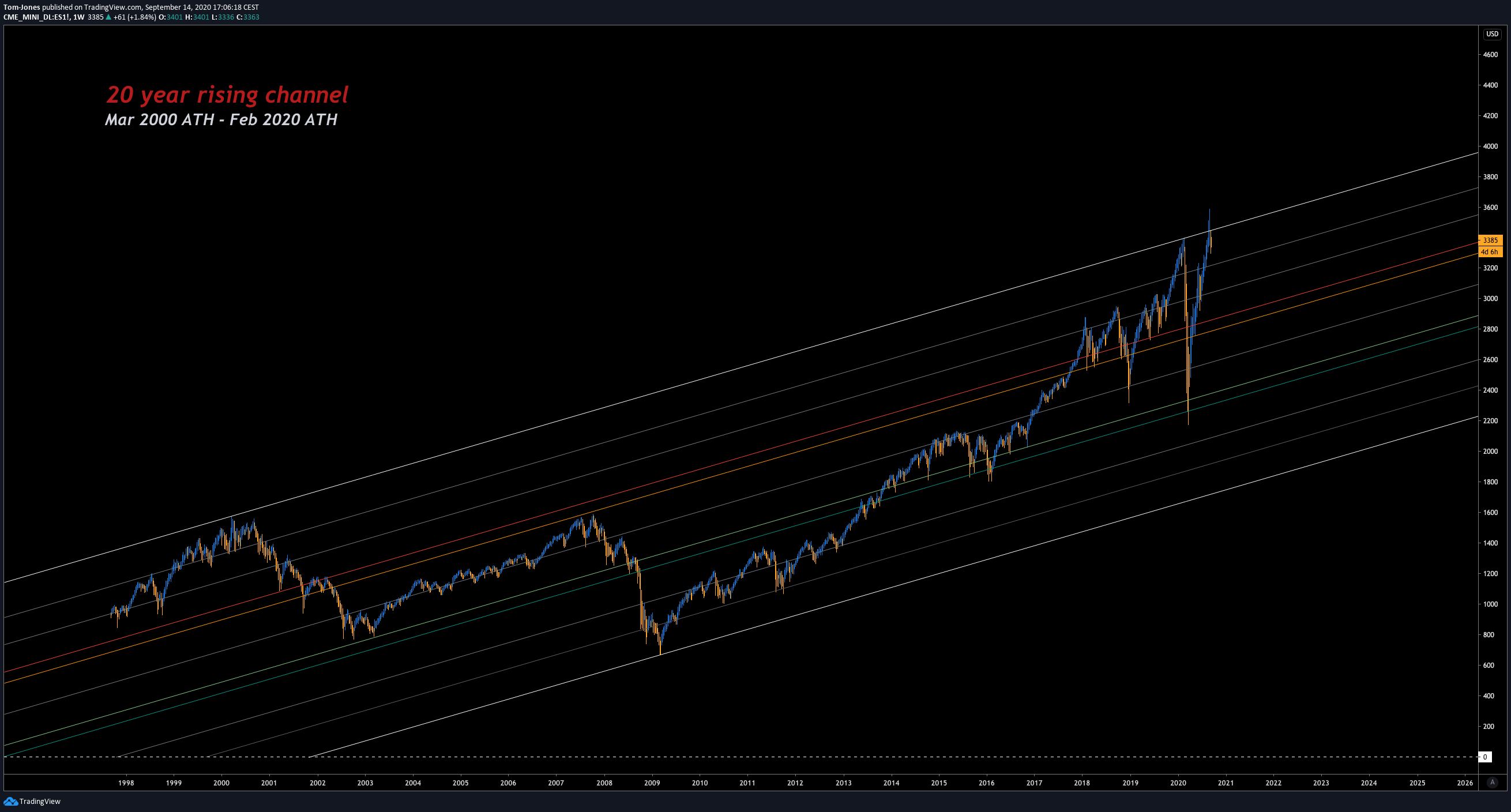This screenshot has height=812, width=1511.
Task: Click the 2018 year label on time axis
Action: tap(1082, 783)
